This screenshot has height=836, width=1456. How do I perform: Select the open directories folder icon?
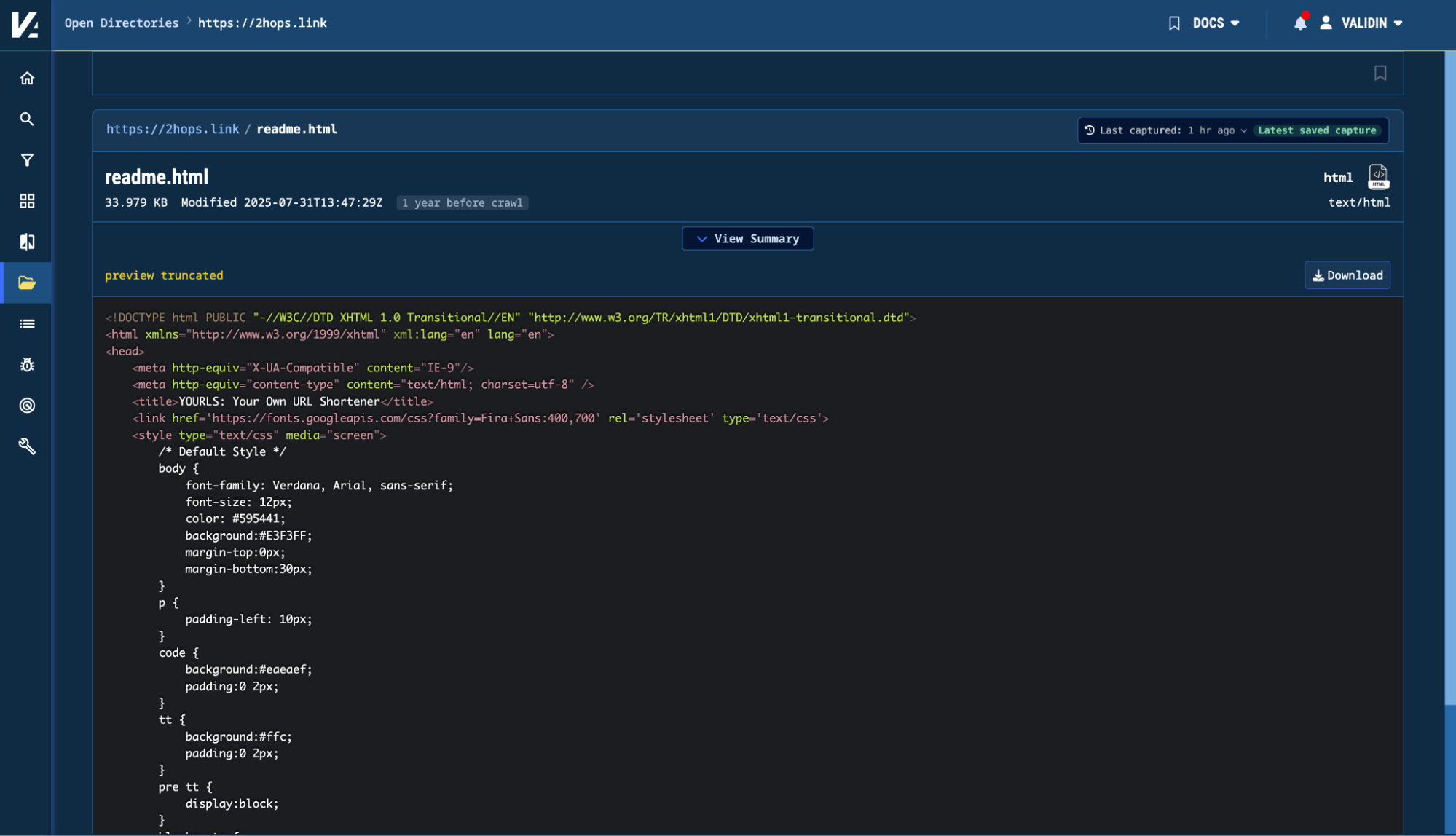(27, 283)
